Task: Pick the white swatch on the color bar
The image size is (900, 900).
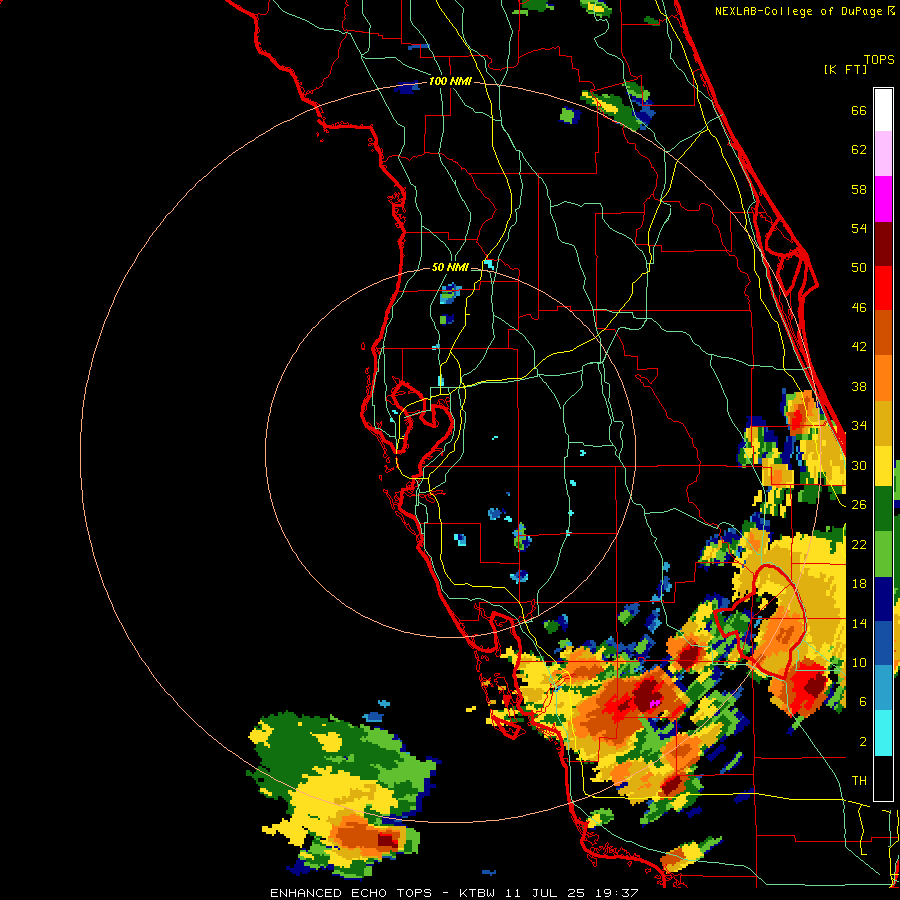Action: tap(883, 110)
